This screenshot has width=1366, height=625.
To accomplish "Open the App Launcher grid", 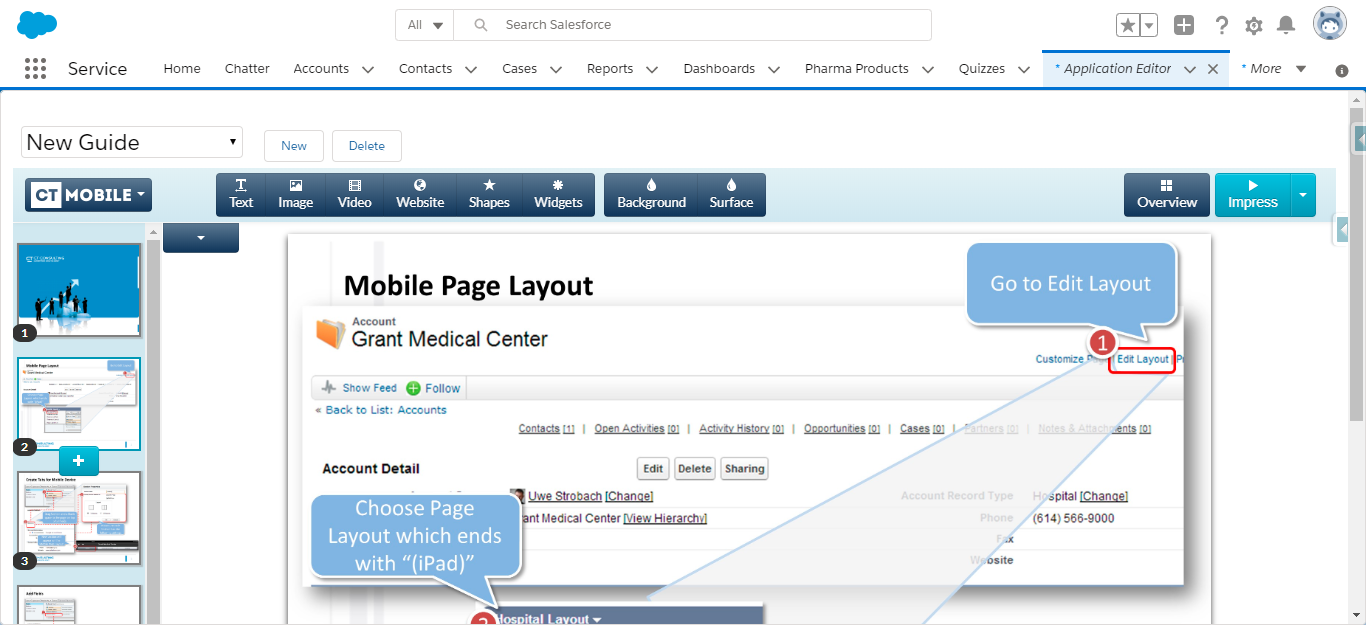I will coord(35,68).
